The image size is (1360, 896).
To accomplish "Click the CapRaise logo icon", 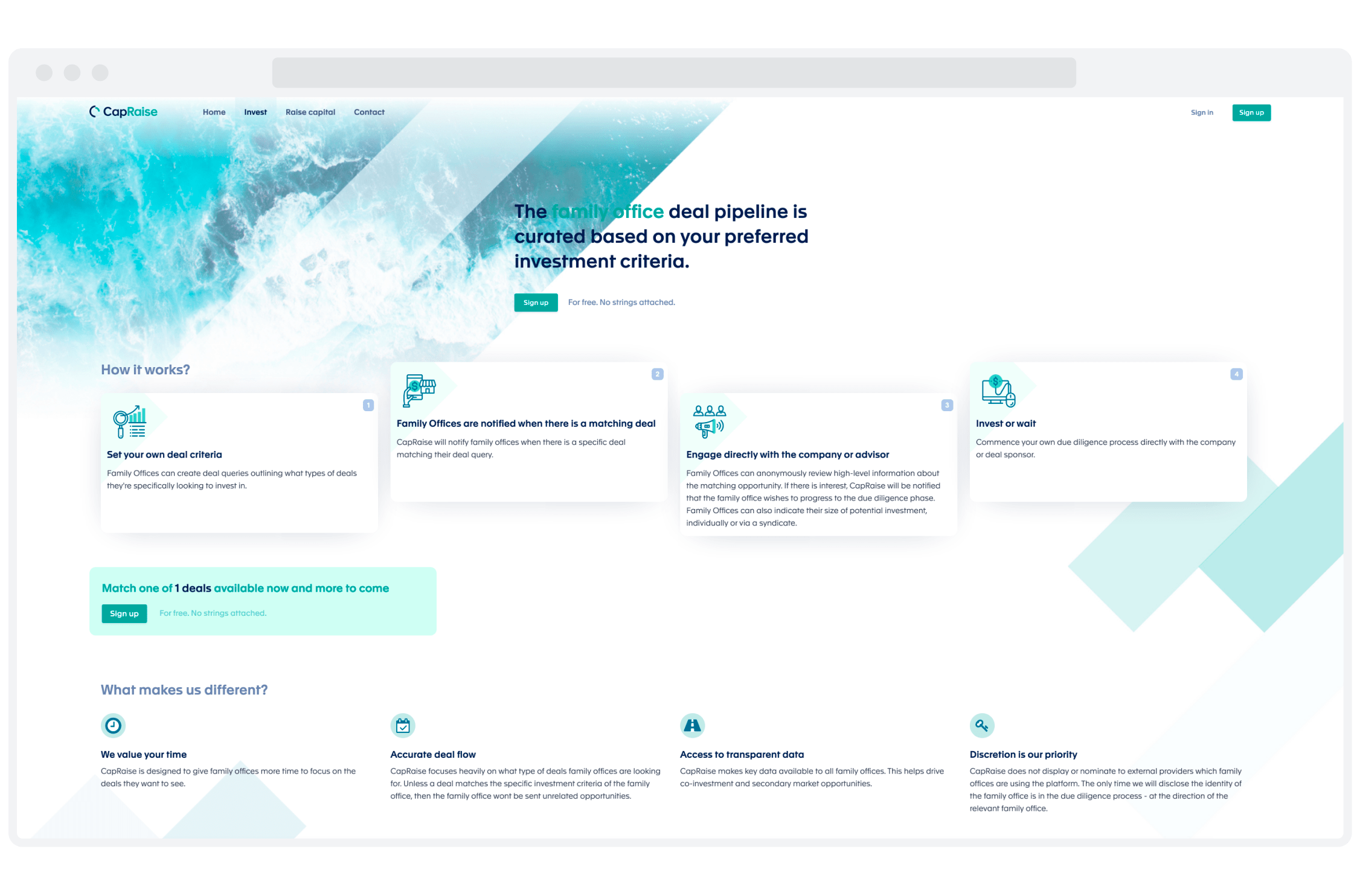I will pos(93,112).
